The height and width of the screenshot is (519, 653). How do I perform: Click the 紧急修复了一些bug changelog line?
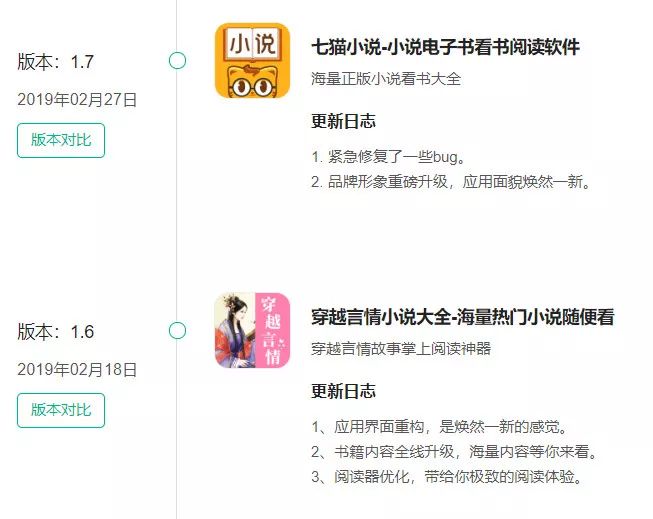tap(388, 157)
